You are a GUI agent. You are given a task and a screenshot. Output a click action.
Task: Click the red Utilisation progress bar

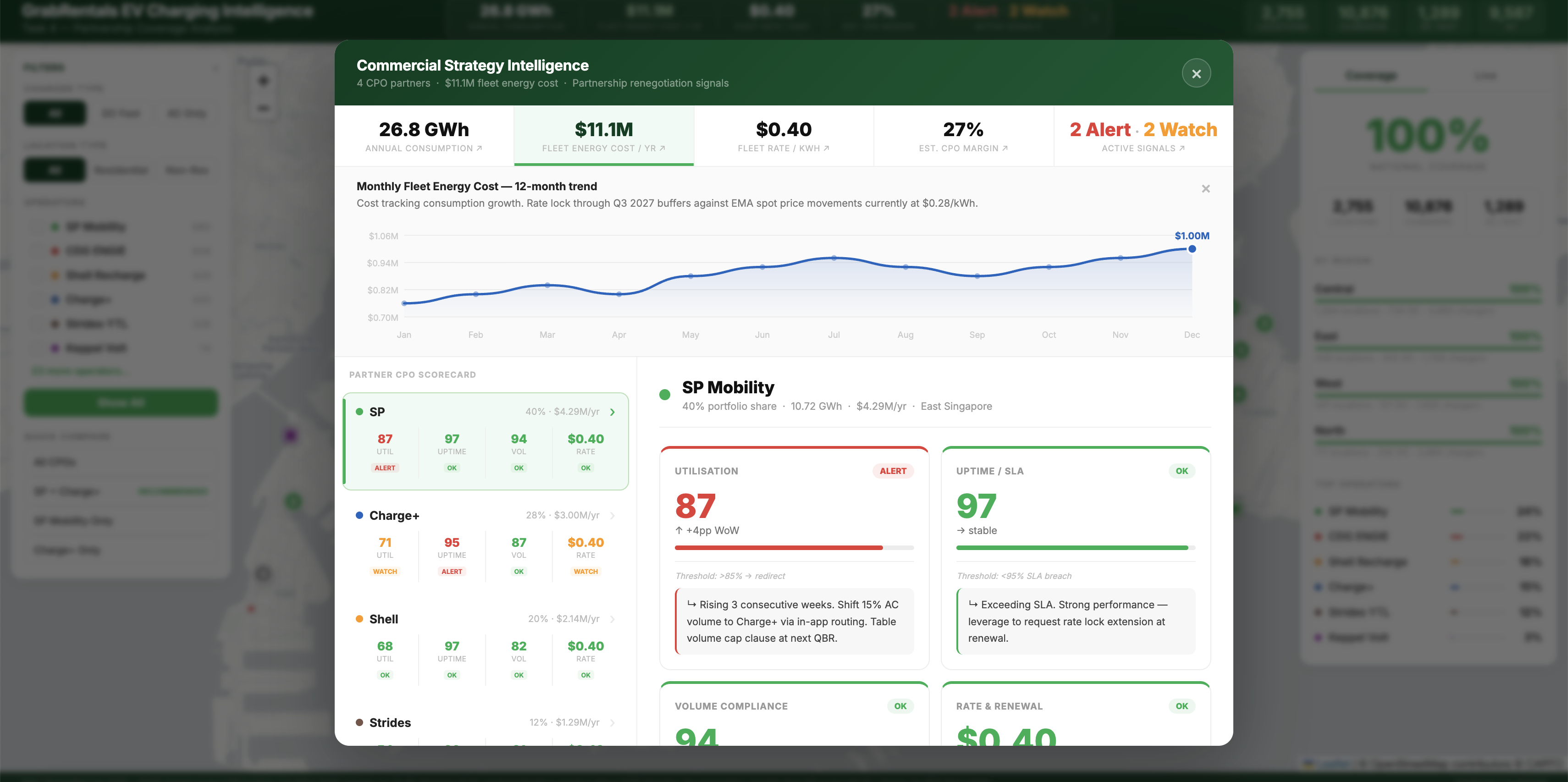(x=778, y=548)
